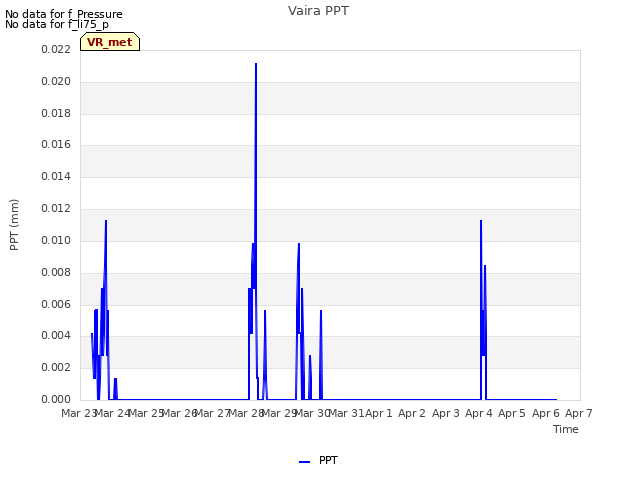Click the 0.008 y-axis tick label
Image resolution: width=640 pixels, height=480 pixels.
click(x=56, y=272)
